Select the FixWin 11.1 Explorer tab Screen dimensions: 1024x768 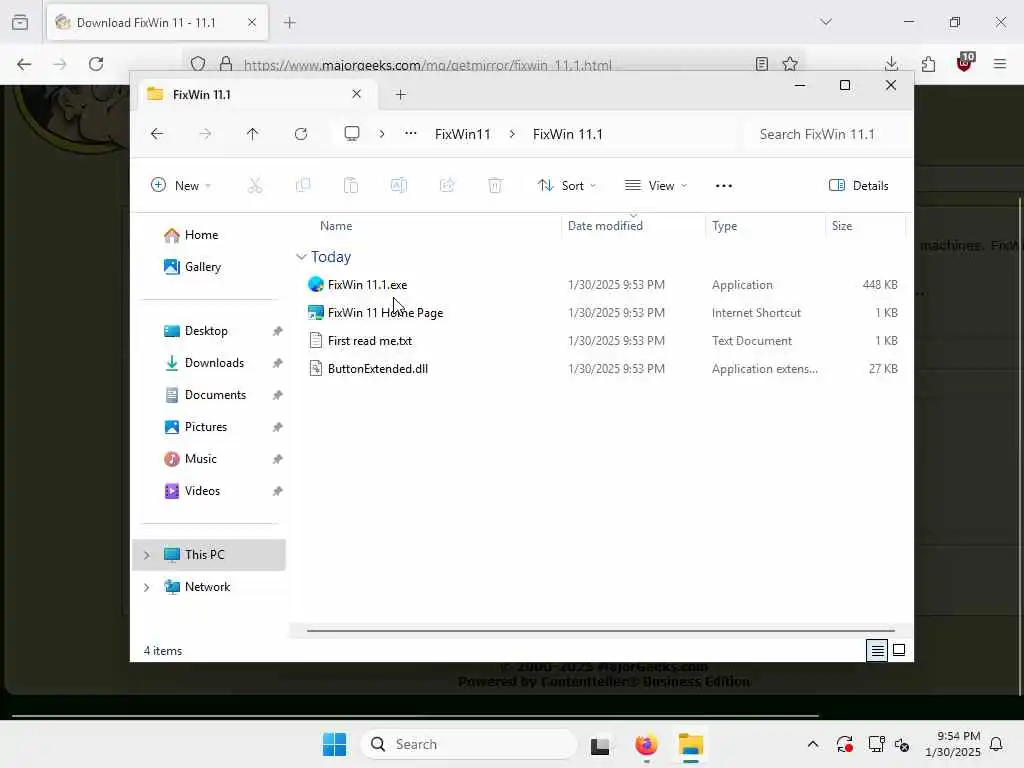pos(255,95)
